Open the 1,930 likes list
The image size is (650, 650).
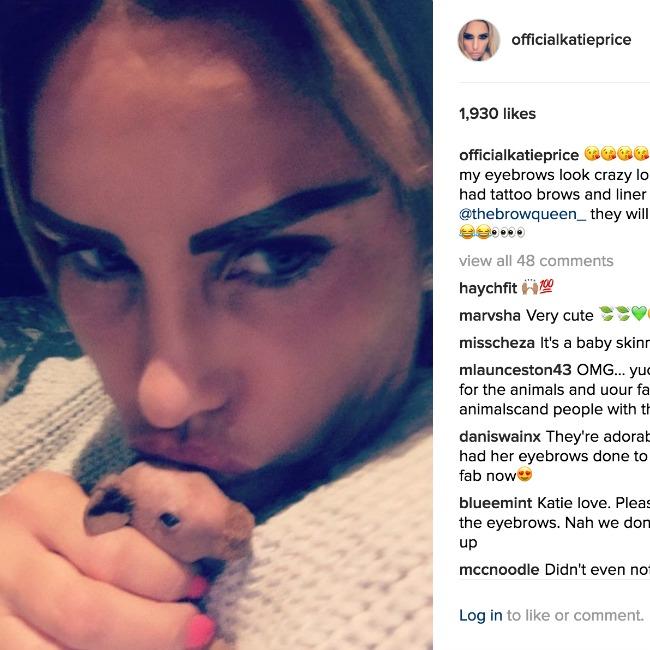click(x=497, y=114)
